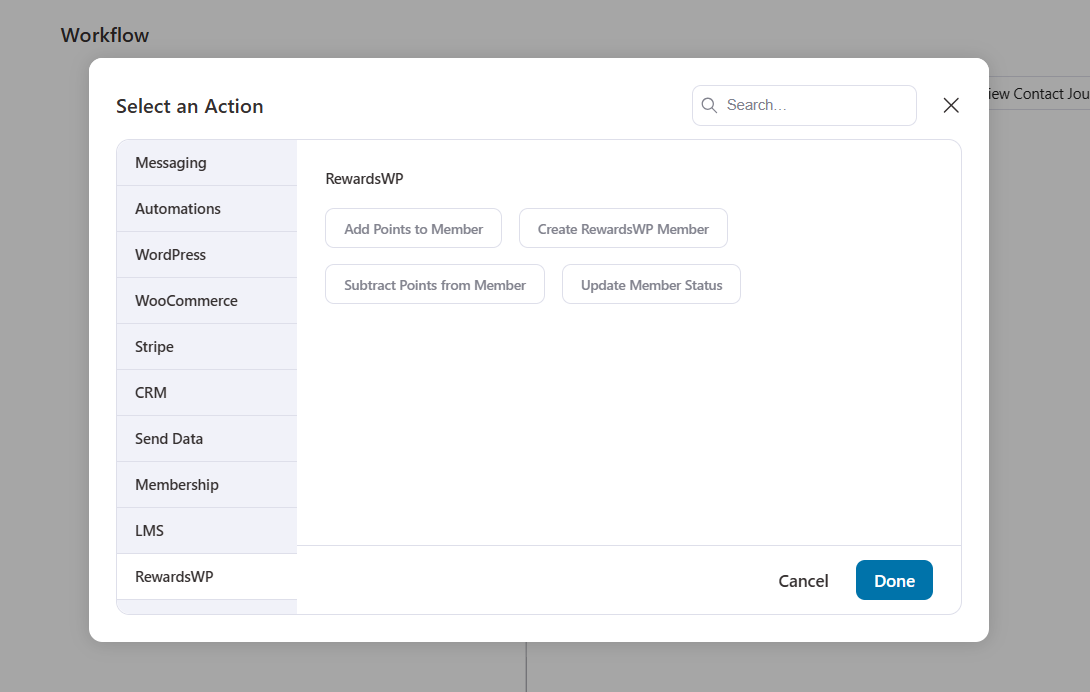Choose the Update Member Status action
The height and width of the screenshot is (692, 1090).
[x=651, y=284]
